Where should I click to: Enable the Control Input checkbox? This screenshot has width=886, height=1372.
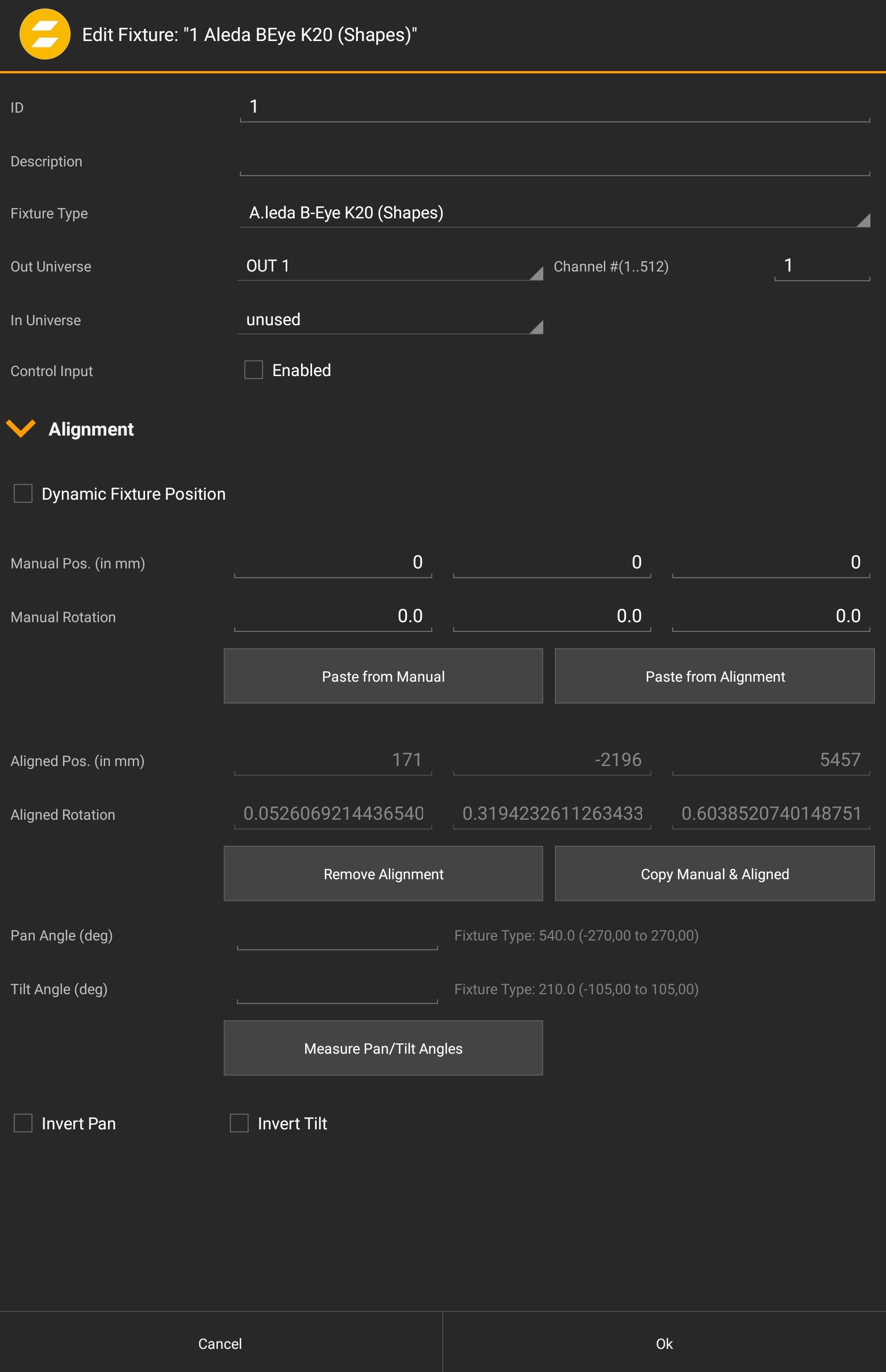[x=254, y=370]
